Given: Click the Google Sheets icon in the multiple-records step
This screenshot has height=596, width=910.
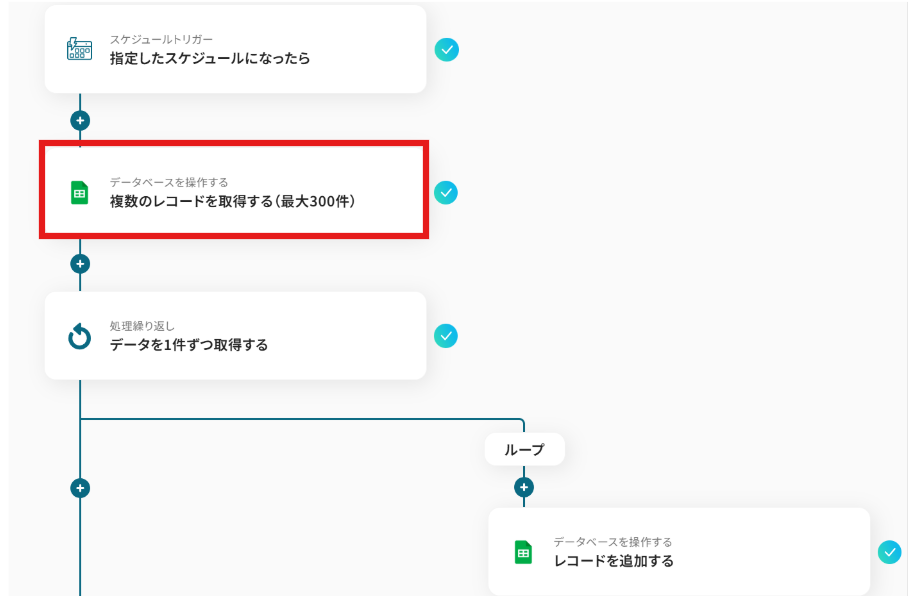Looking at the screenshot, I should (80, 193).
